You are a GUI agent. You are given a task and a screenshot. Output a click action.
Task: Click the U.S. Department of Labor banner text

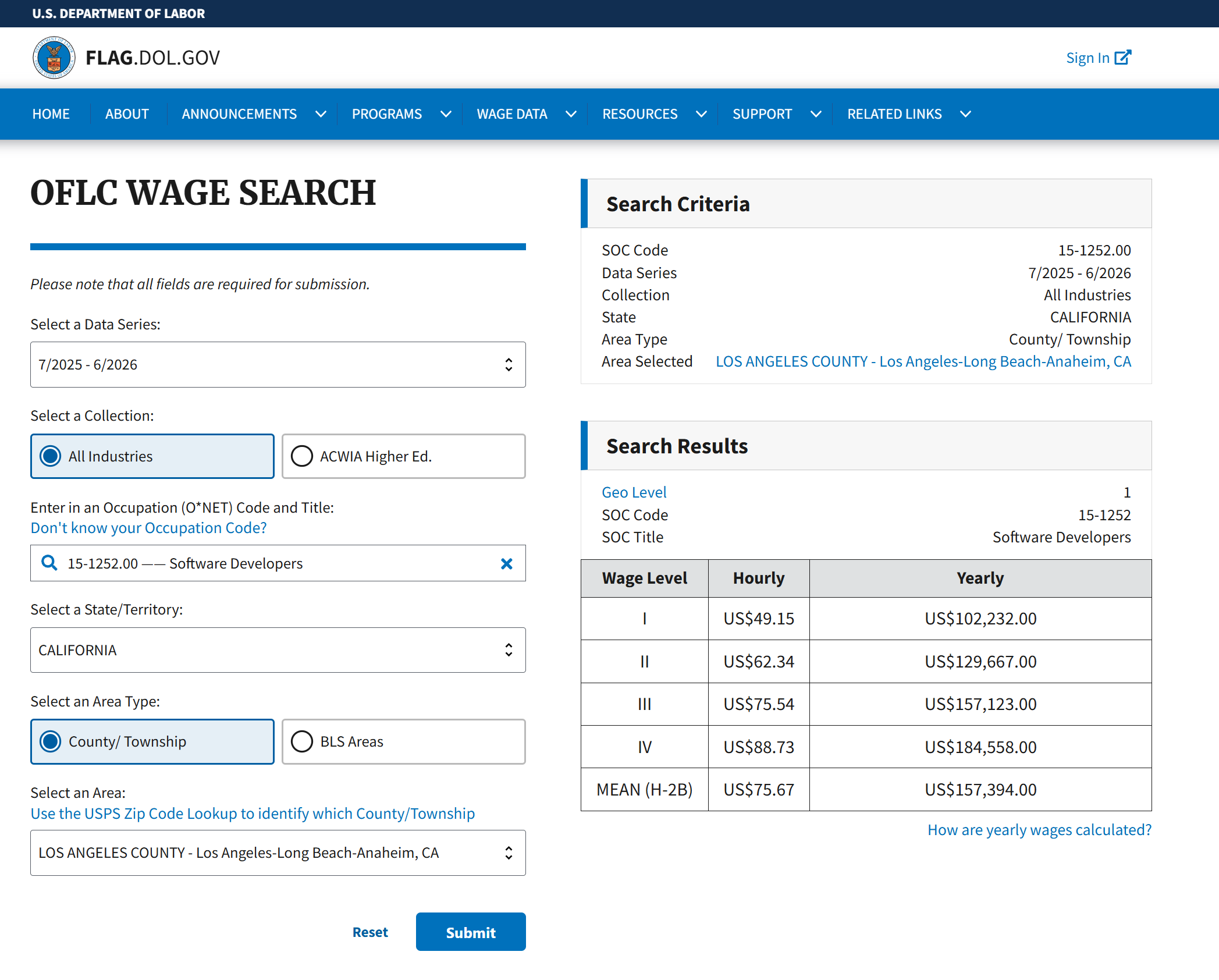119,13
